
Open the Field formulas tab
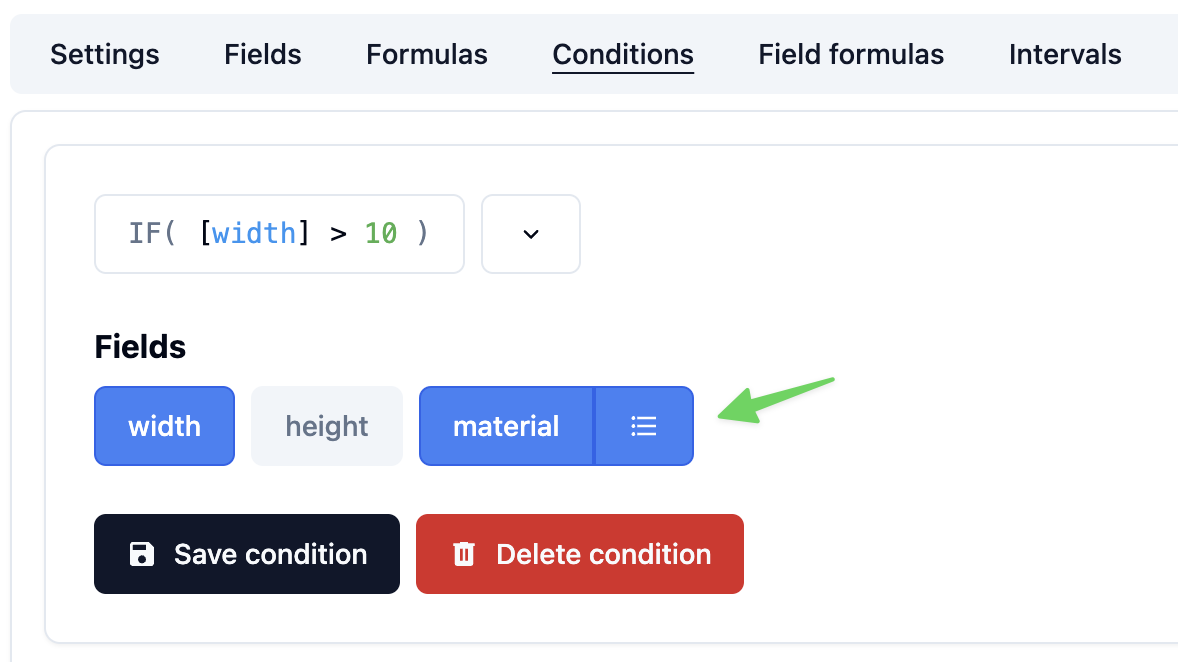pyautogui.click(x=851, y=55)
